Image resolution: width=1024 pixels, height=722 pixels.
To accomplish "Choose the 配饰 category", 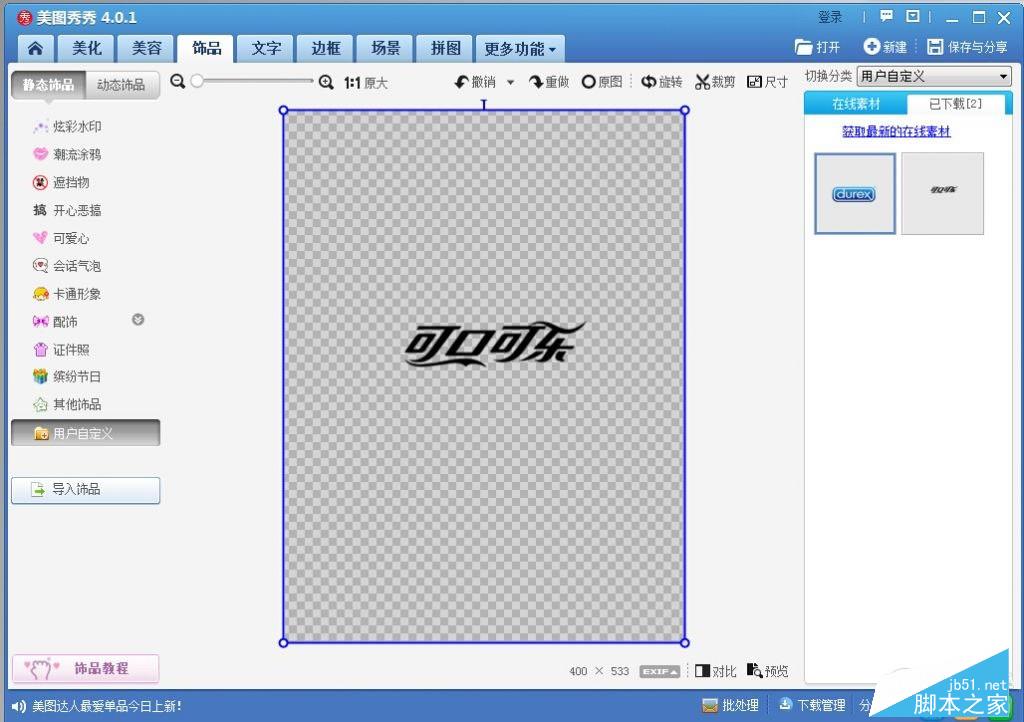I will (x=56, y=321).
